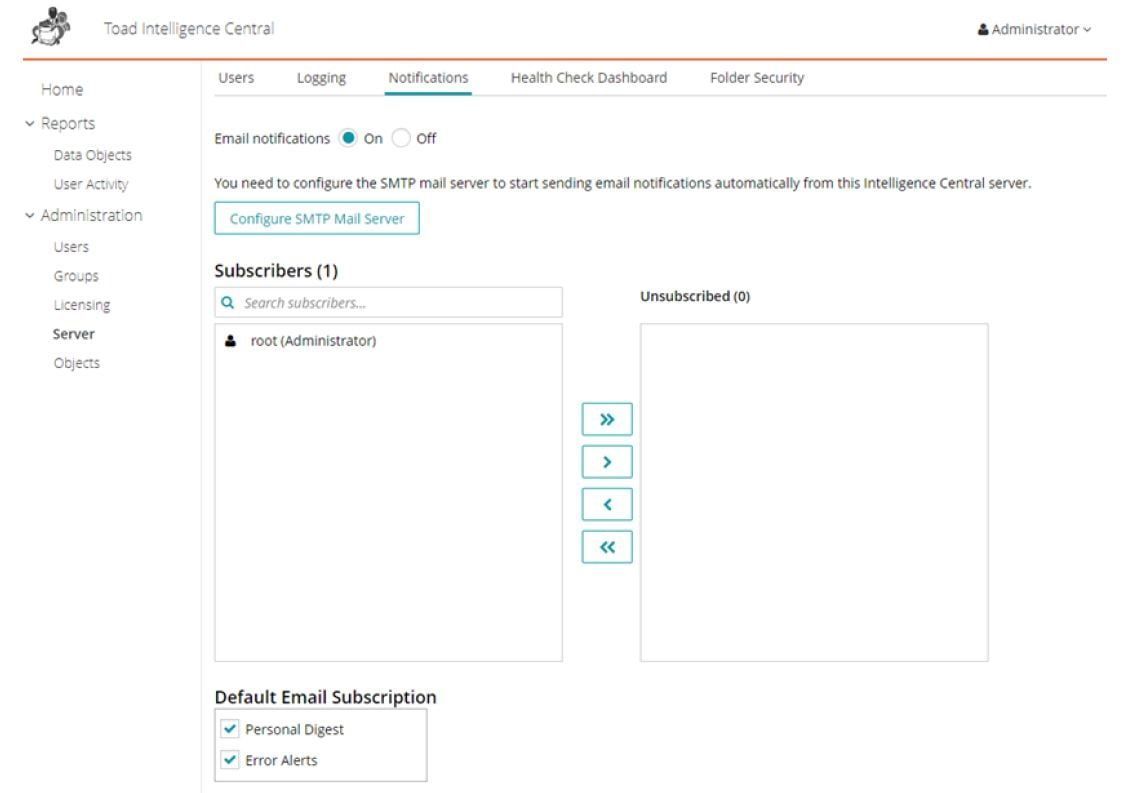Click the Search subscribers input field
This screenshot has height=793, width=1148.
tap(388, 302)
